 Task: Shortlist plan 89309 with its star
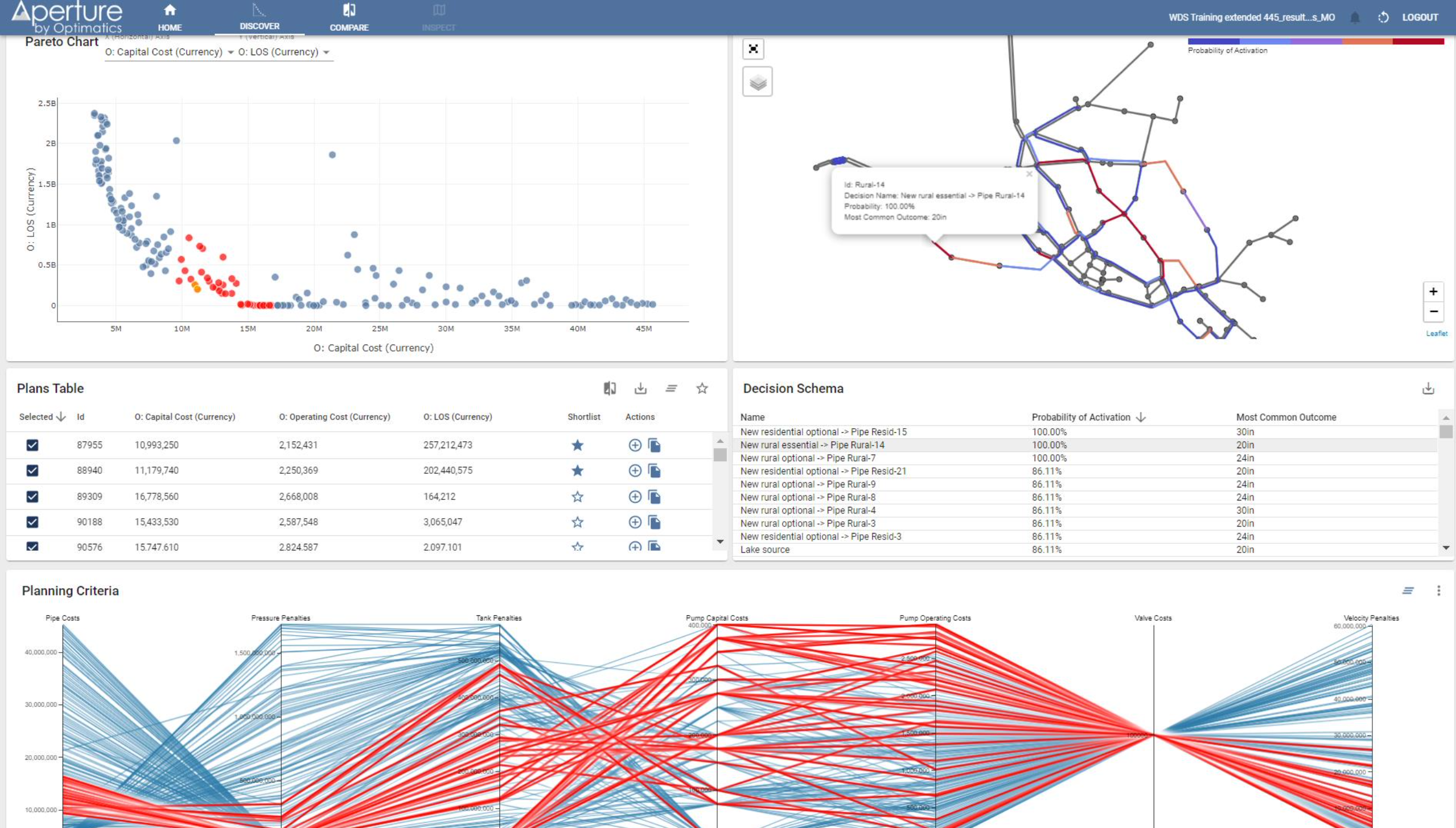click(577, 497)
